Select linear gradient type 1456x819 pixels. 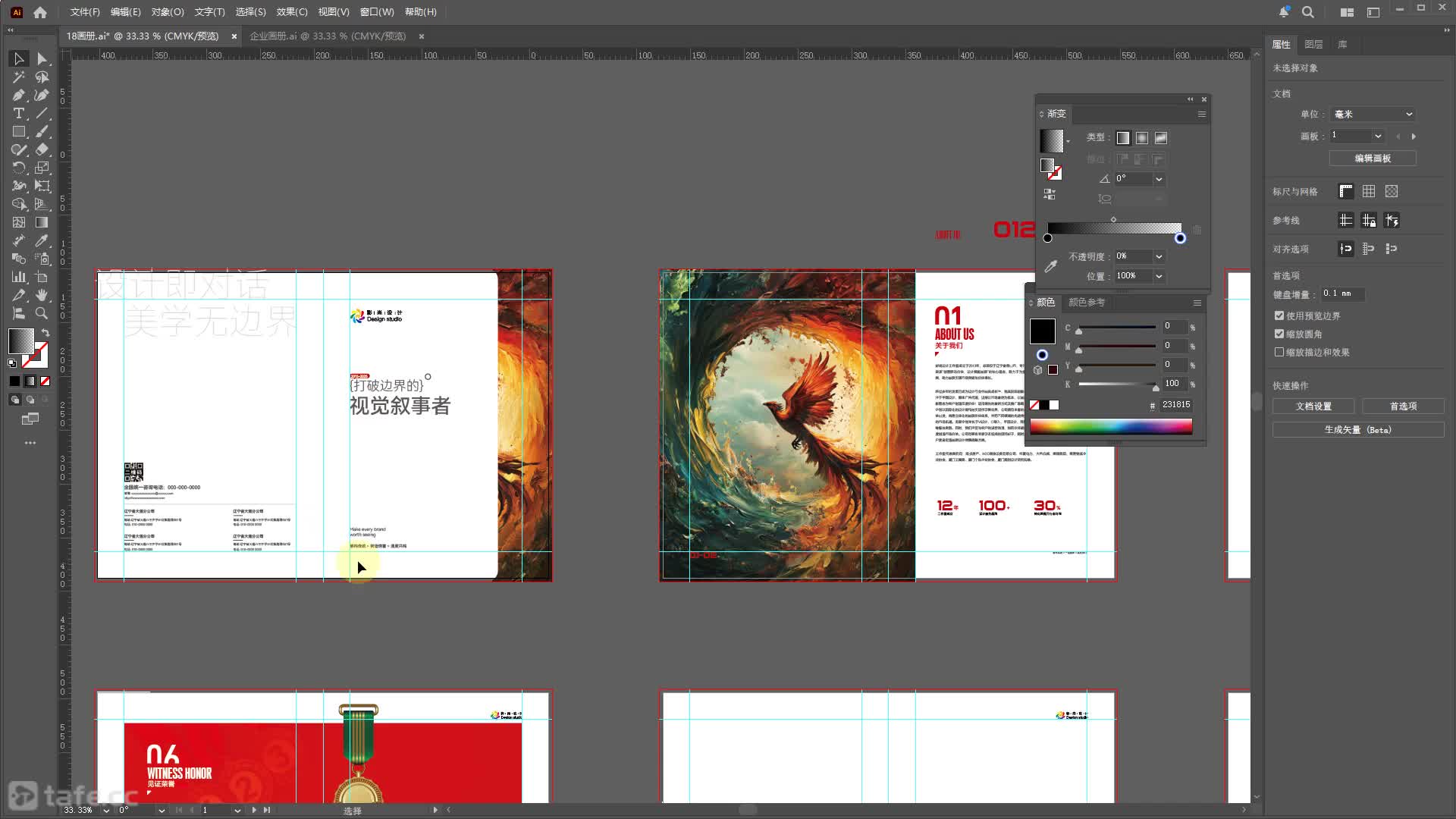1123,138
